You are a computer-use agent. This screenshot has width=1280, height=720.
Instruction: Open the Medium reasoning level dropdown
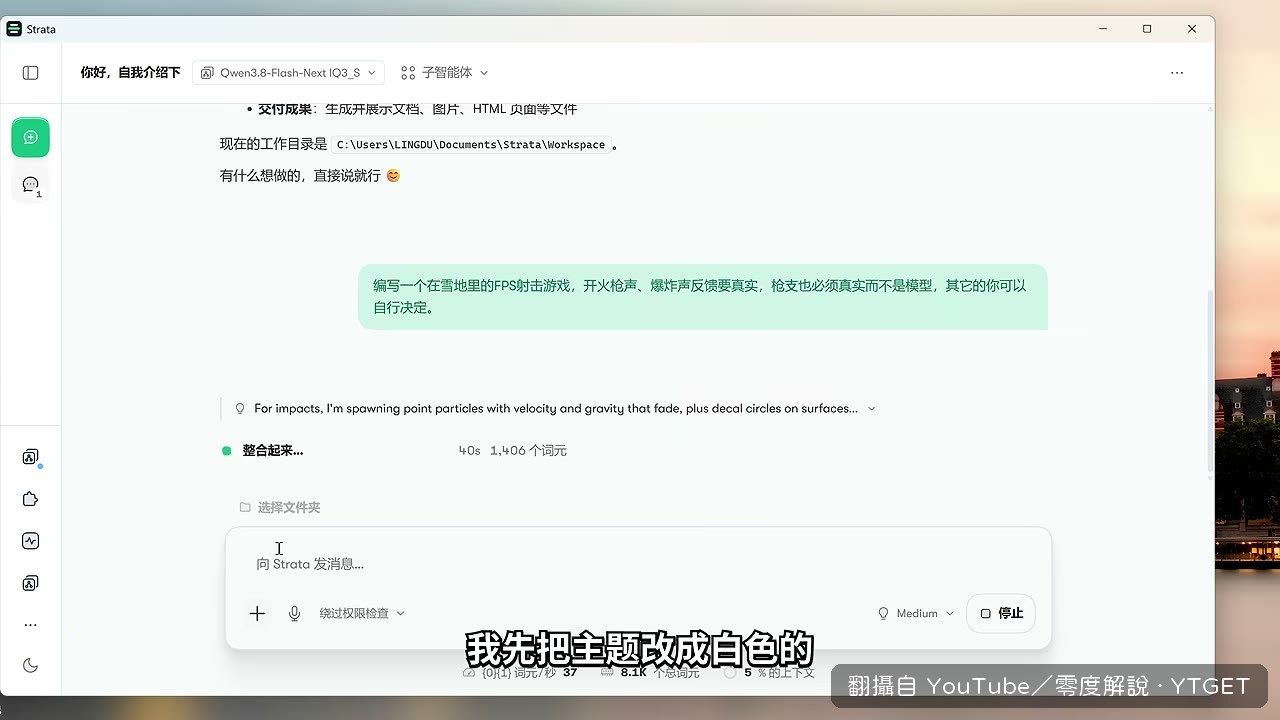tap(915, 613)
